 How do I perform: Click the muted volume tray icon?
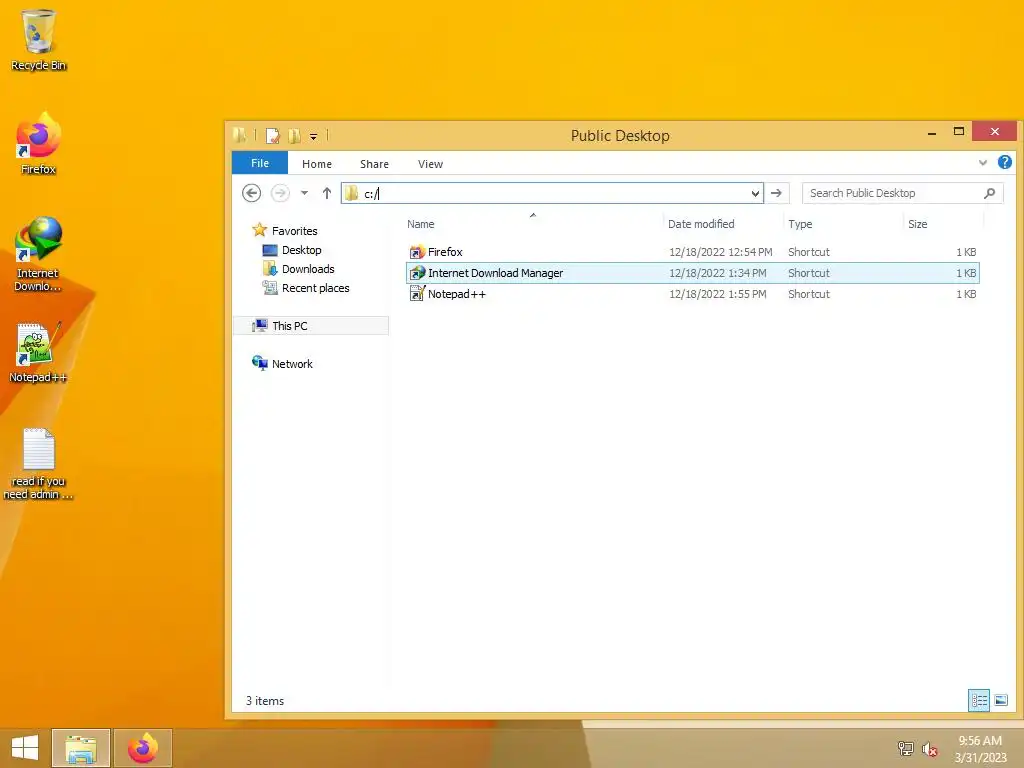[x=929, y=749]
